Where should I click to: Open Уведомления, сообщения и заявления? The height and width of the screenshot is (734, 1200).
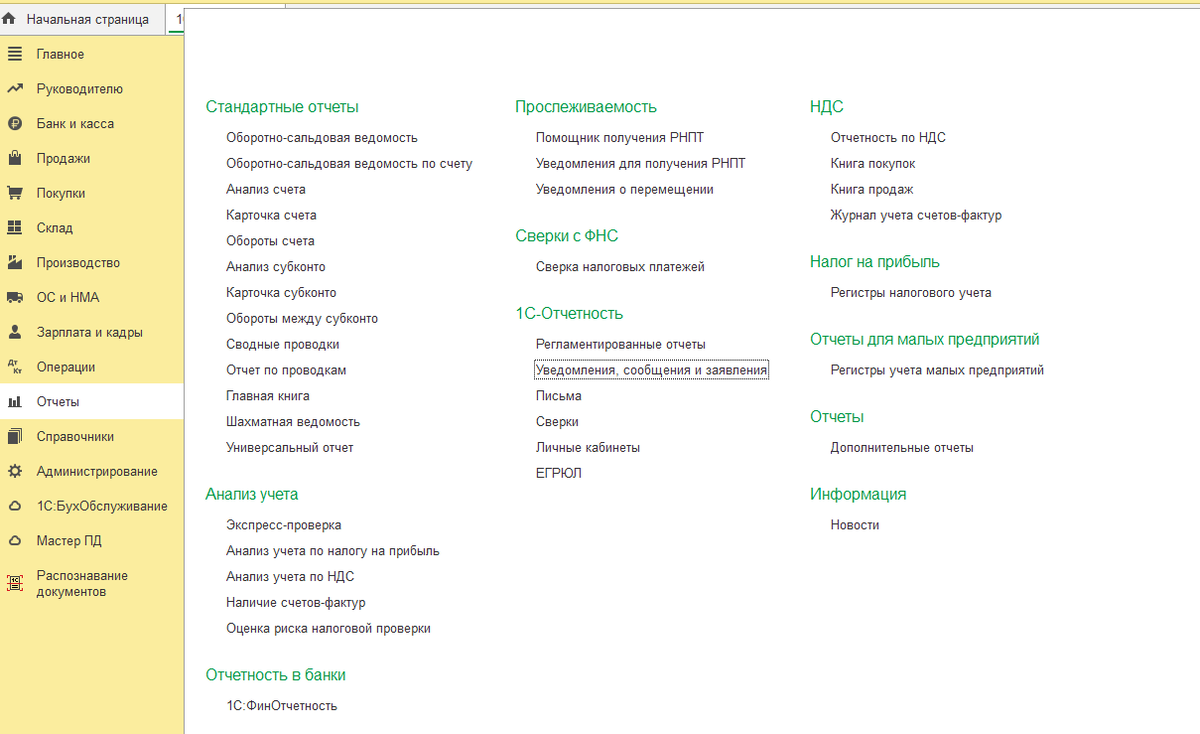(x=652, y=370)
